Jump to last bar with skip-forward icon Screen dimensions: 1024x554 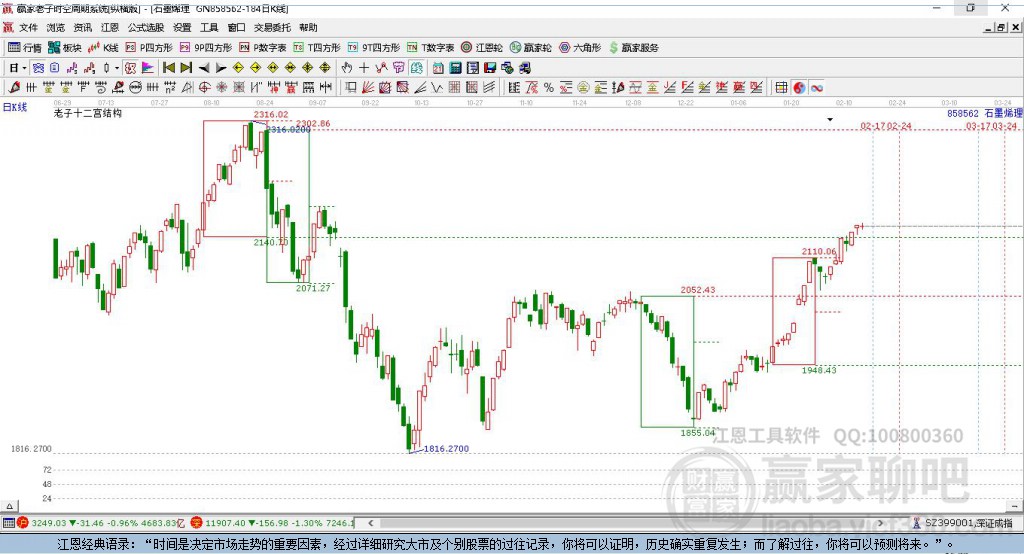tap(185, 68)
